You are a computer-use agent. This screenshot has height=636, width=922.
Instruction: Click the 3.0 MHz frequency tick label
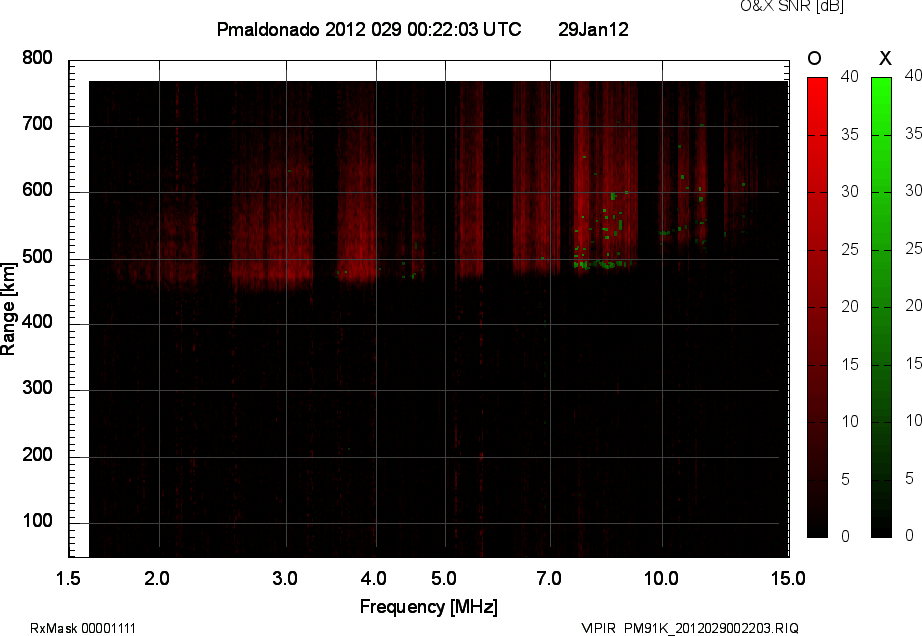[286, 578]
